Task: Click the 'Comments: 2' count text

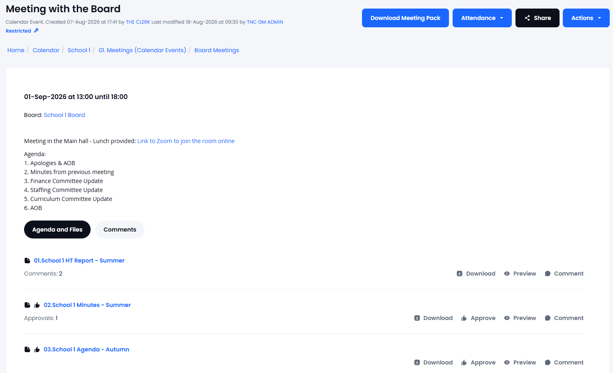Action: click(x=43, y=274)
